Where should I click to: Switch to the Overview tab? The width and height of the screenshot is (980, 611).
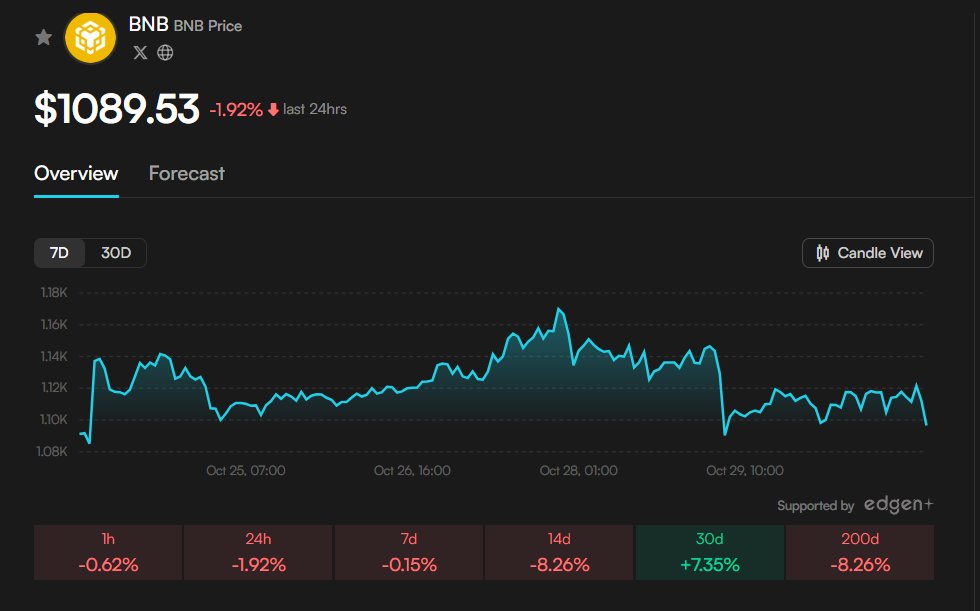[76, 174]
